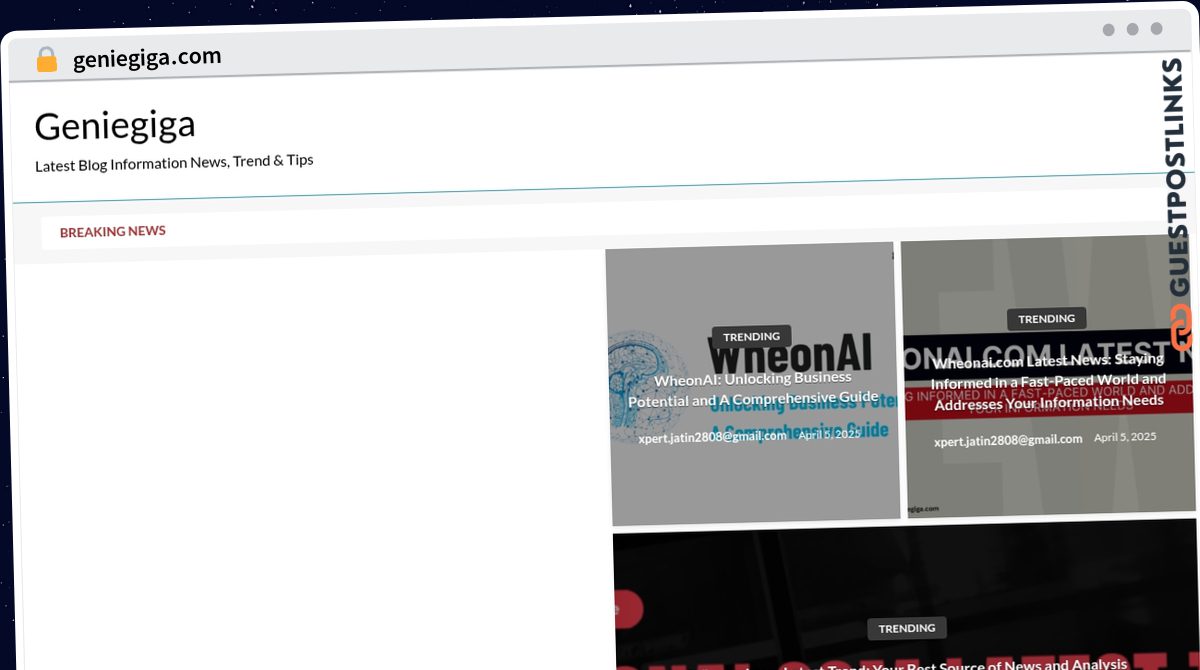The width and height of the screenshot is (1200, 670).
Task: Open the Geniegiga site title
Action: coord(115,126)
